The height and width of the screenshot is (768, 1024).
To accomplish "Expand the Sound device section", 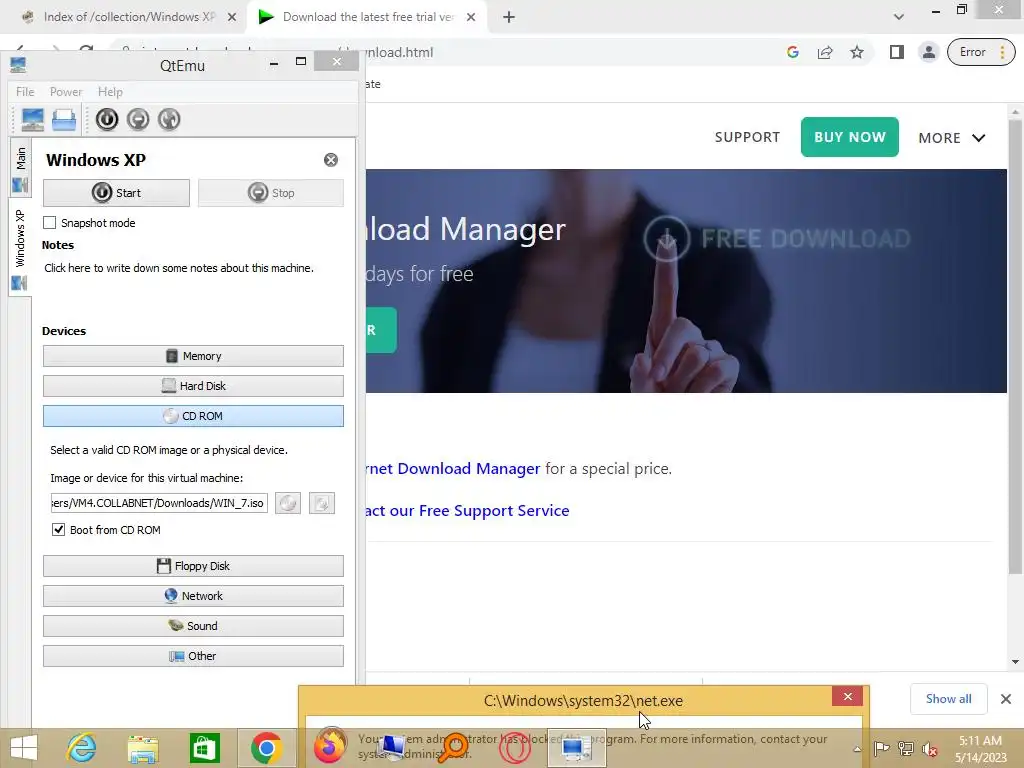I will [x=193, y=626].
